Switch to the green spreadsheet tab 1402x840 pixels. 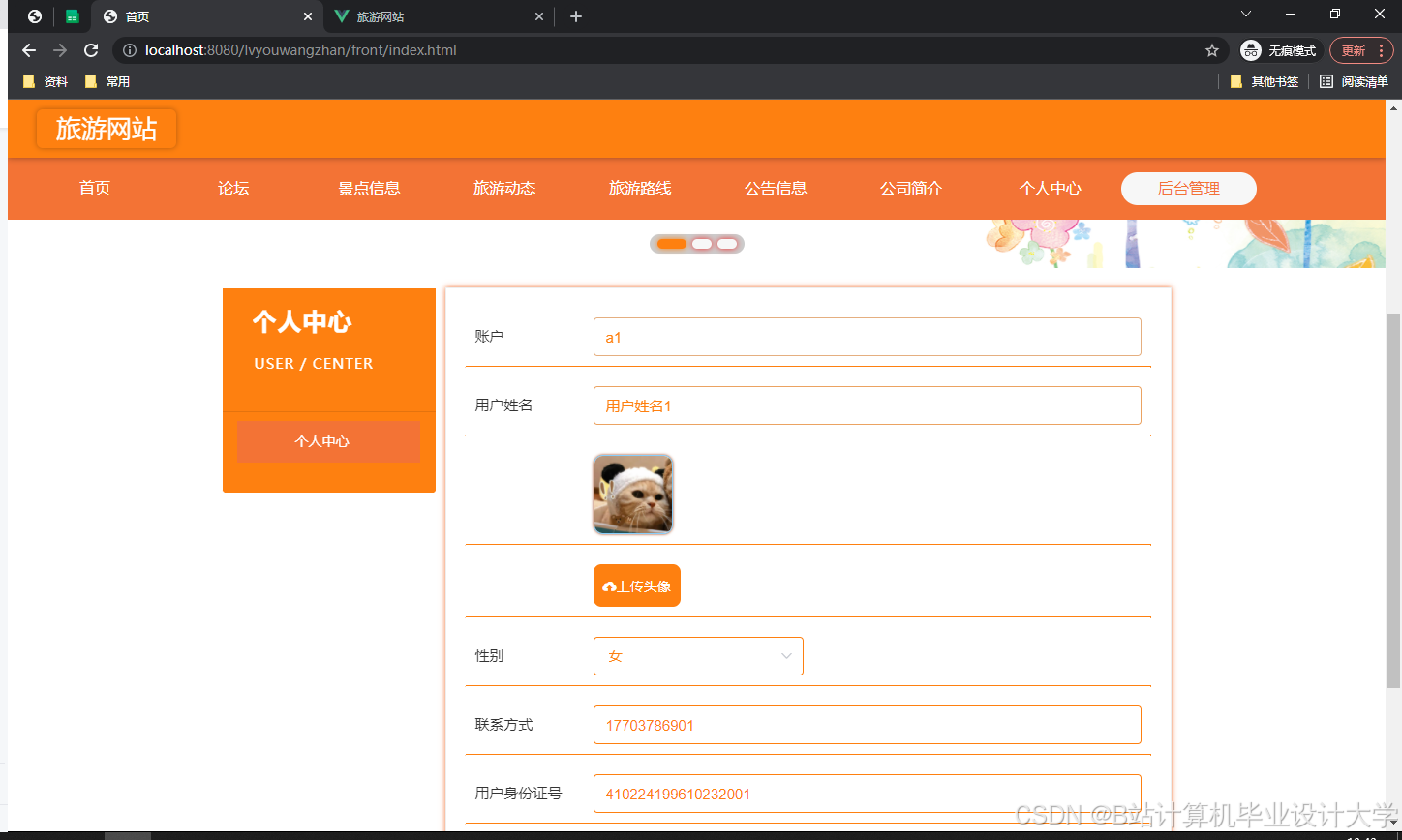[x=72, y=16]
